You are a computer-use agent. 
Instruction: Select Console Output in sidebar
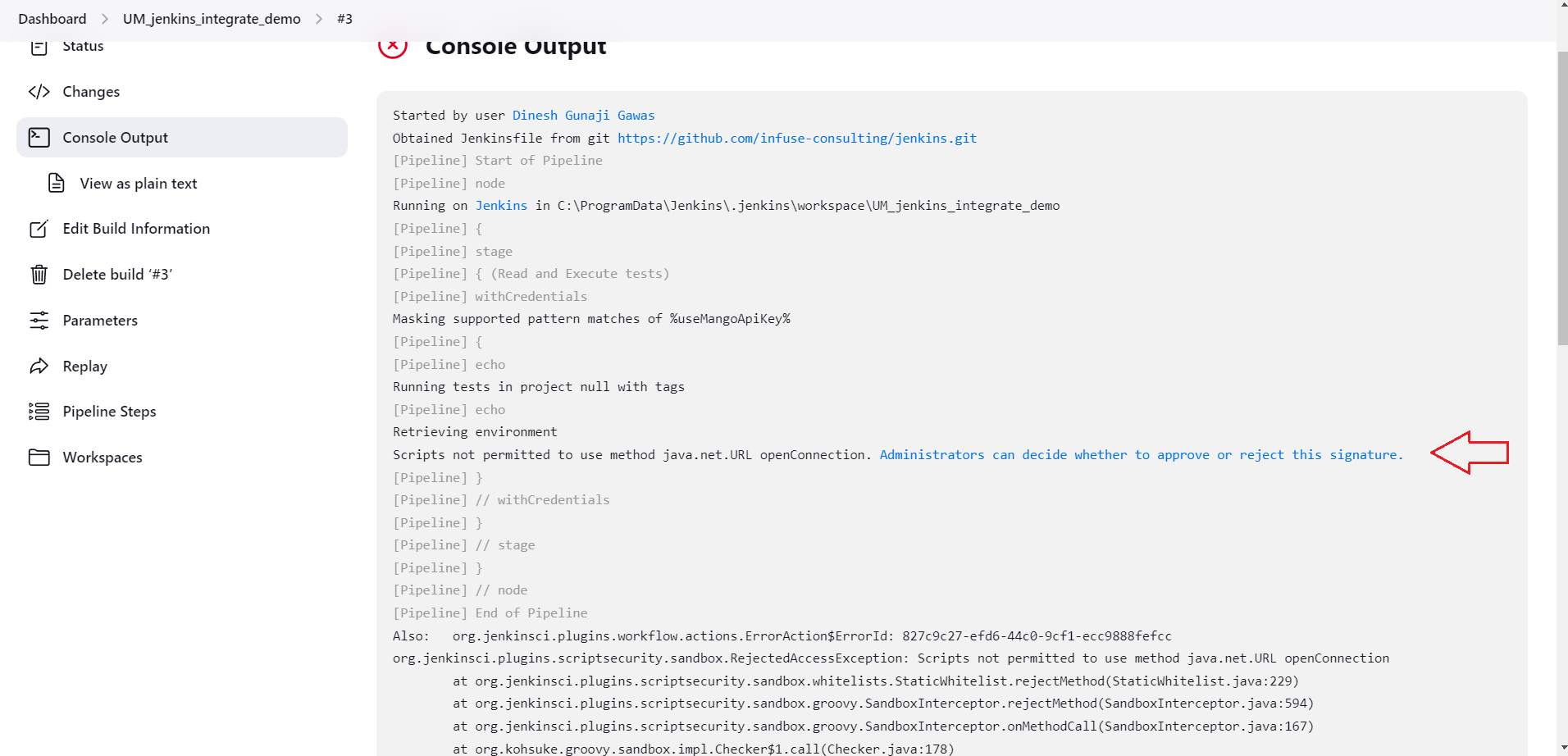tap(182, 138)
